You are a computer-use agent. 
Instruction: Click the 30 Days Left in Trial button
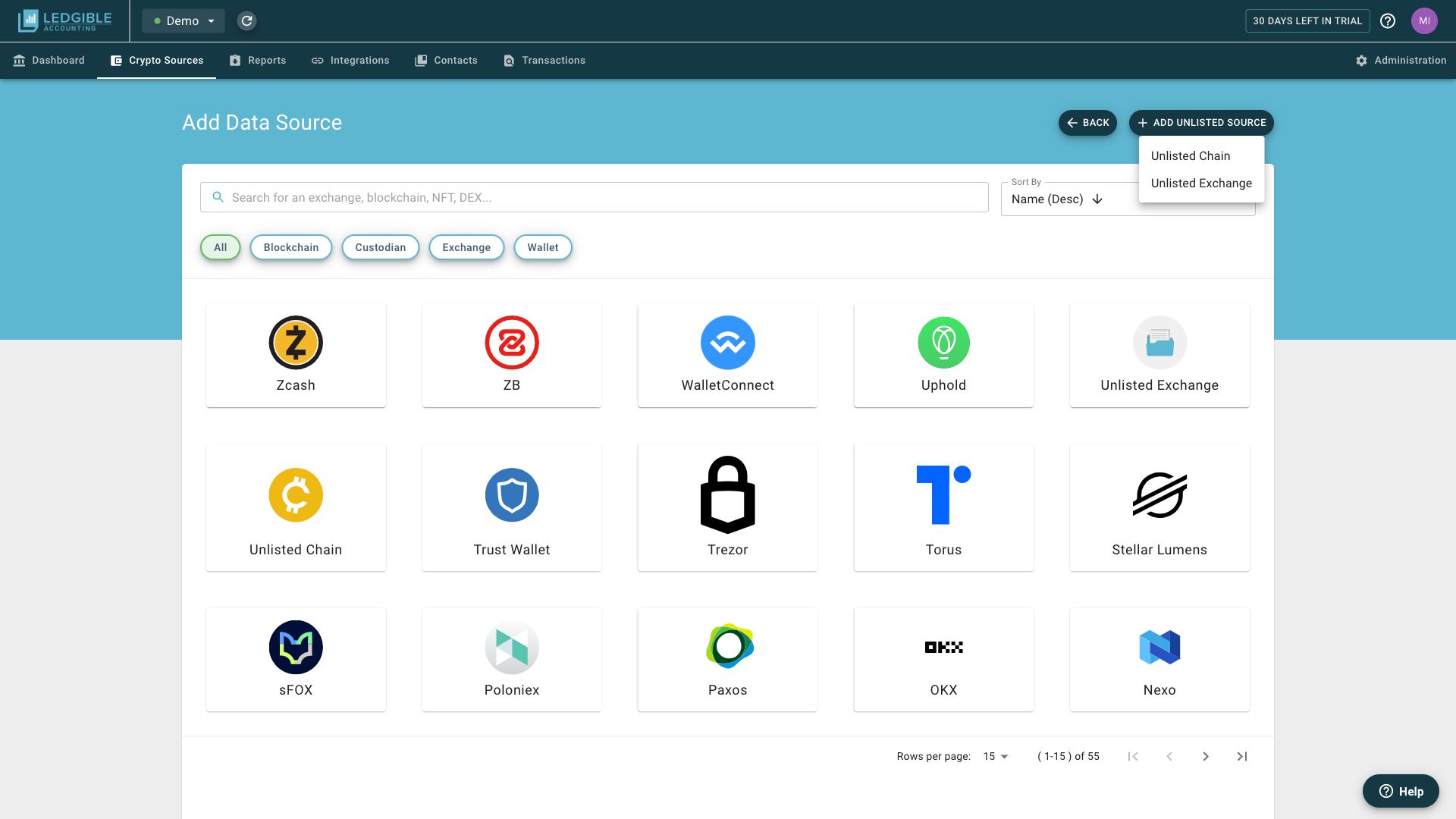coord(1307,20)
